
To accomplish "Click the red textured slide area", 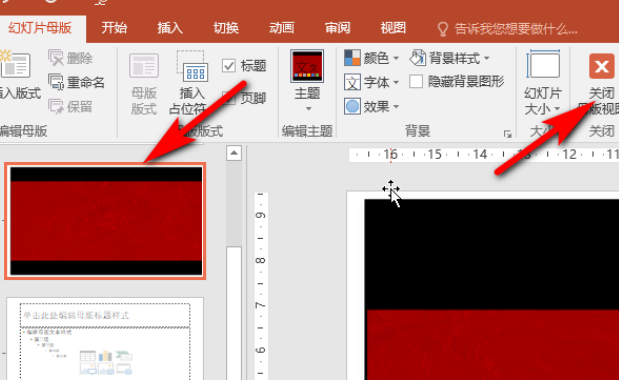I will coord(493,345).
